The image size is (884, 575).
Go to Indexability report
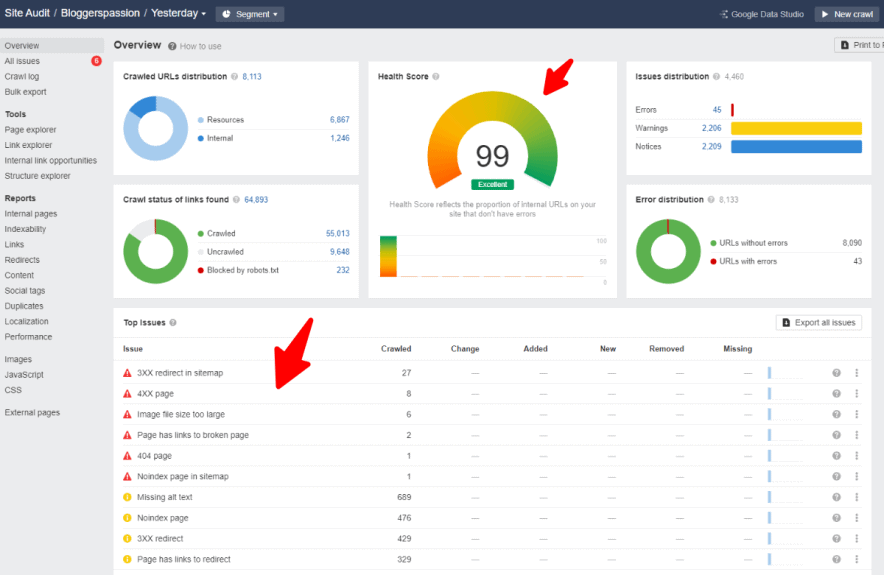click(x=26, y=229)
